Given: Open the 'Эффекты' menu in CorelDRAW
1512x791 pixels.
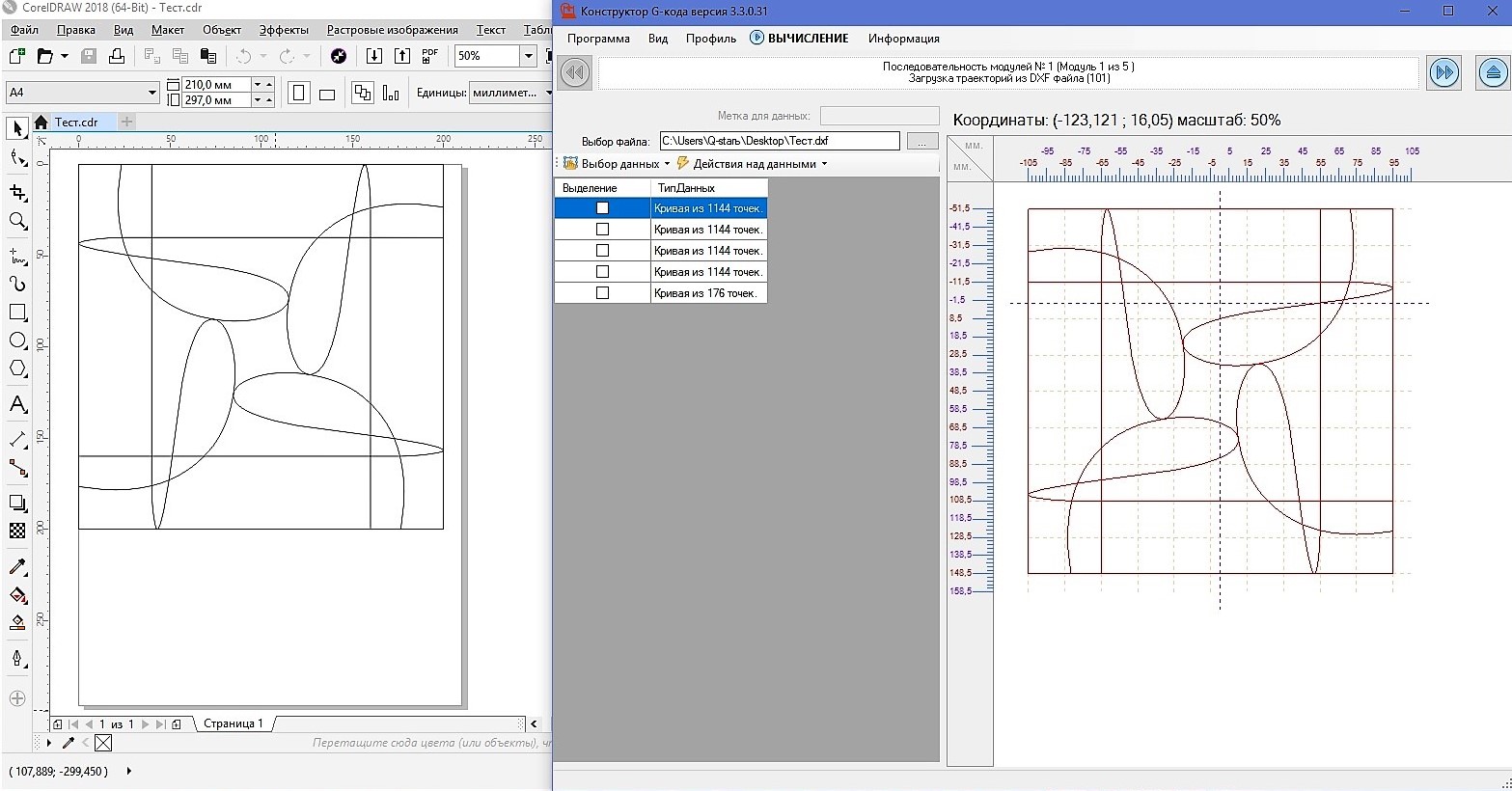Looking at the screenshot, I should point(284,30).
